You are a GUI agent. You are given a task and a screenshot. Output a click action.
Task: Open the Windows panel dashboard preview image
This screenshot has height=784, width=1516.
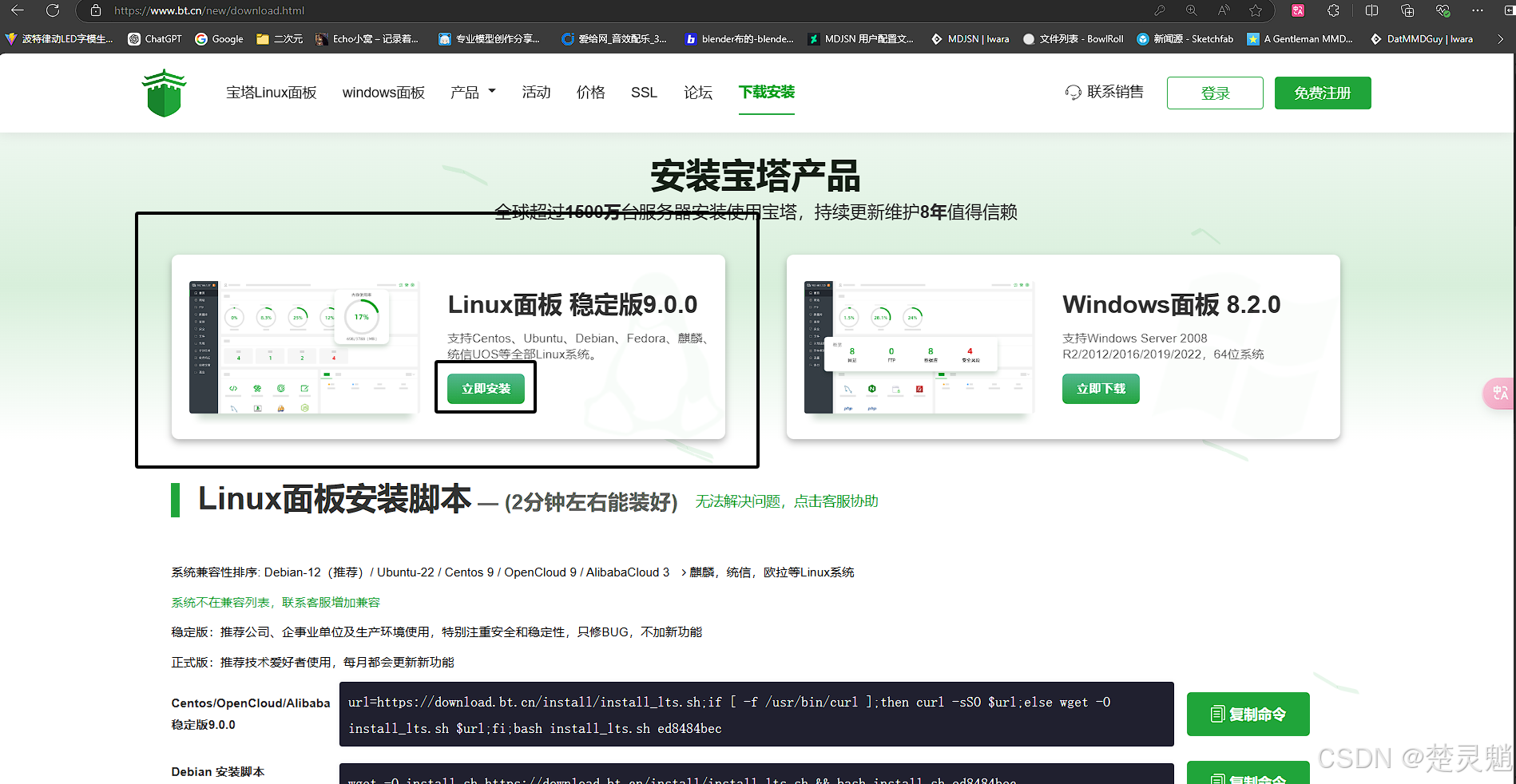pyautogui.click(x=919, y=347)
